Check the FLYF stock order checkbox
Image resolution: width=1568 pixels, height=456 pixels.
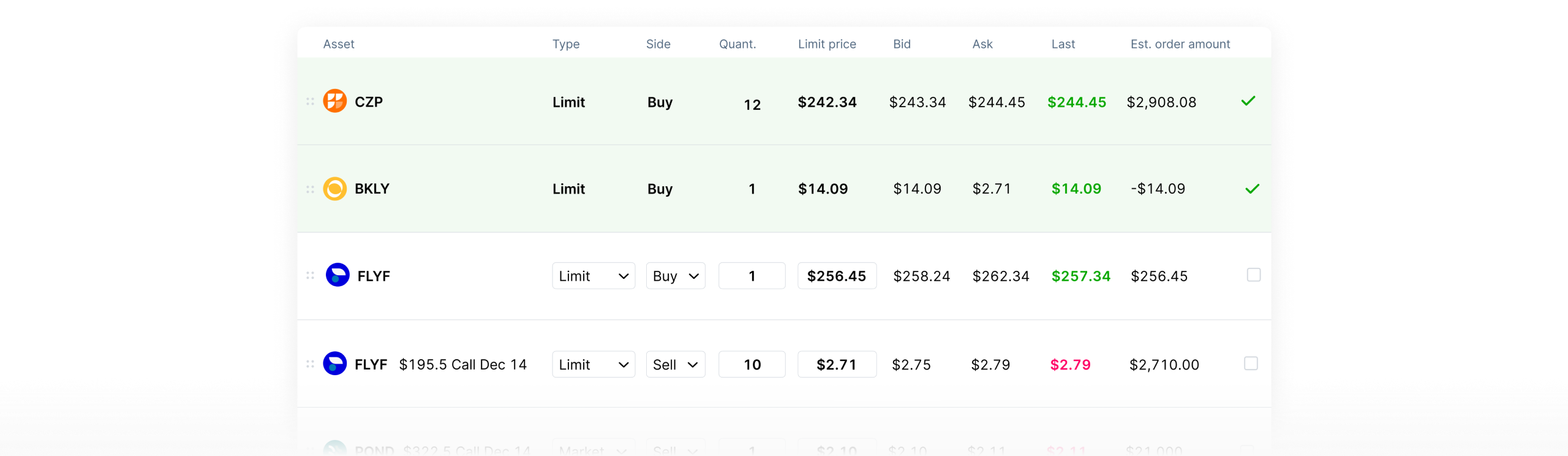pos(1253,275)
